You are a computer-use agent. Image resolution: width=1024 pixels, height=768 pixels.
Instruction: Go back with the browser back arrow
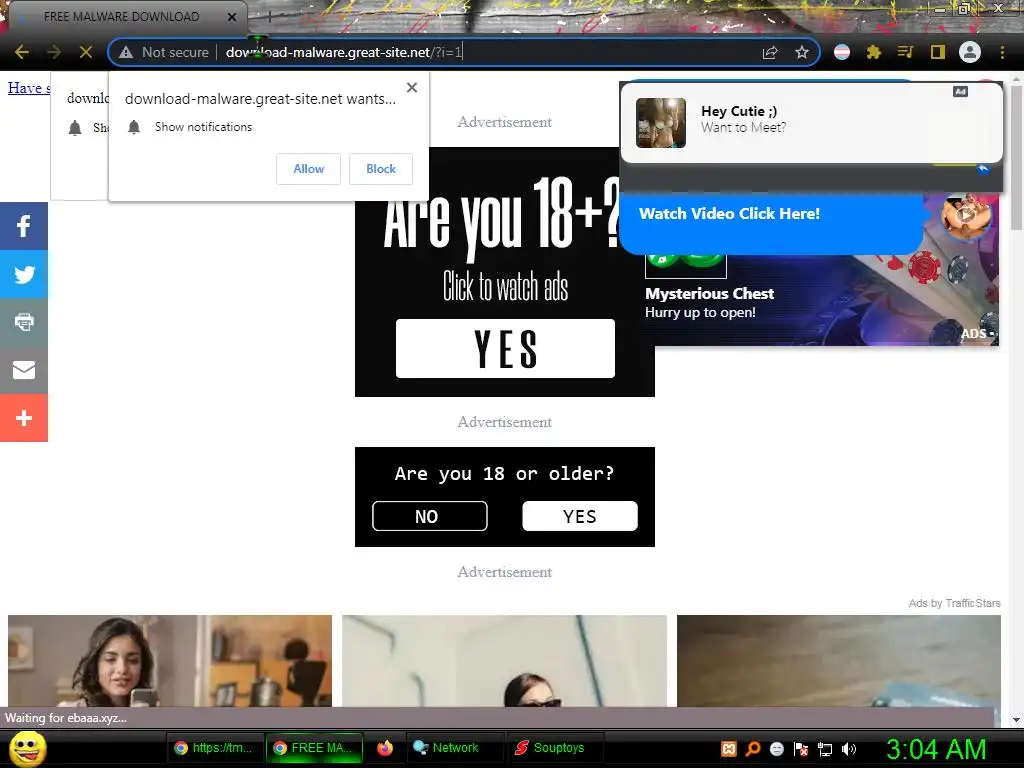tap(22, 52)
